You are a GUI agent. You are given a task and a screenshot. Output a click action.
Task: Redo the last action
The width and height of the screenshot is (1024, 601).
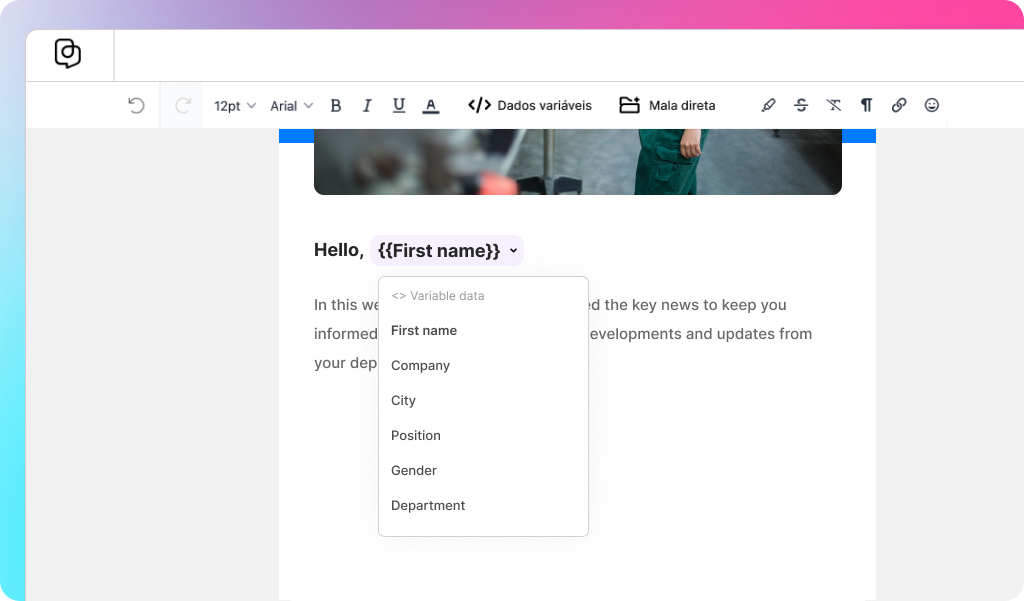pos(183,105)
